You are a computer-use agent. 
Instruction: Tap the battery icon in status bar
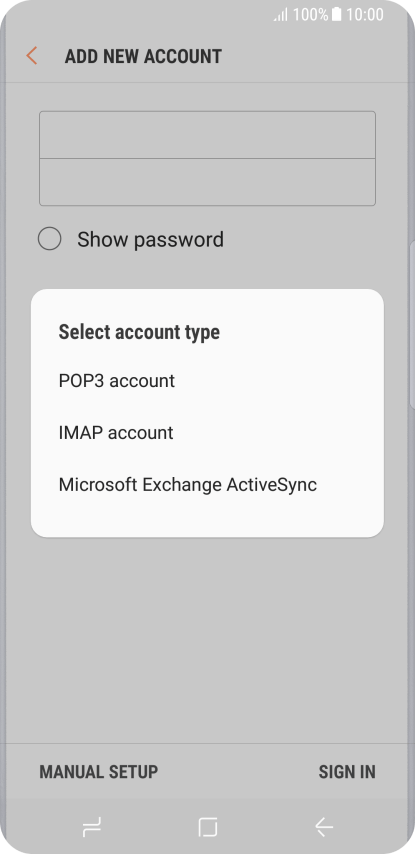(x=337, y=15)
